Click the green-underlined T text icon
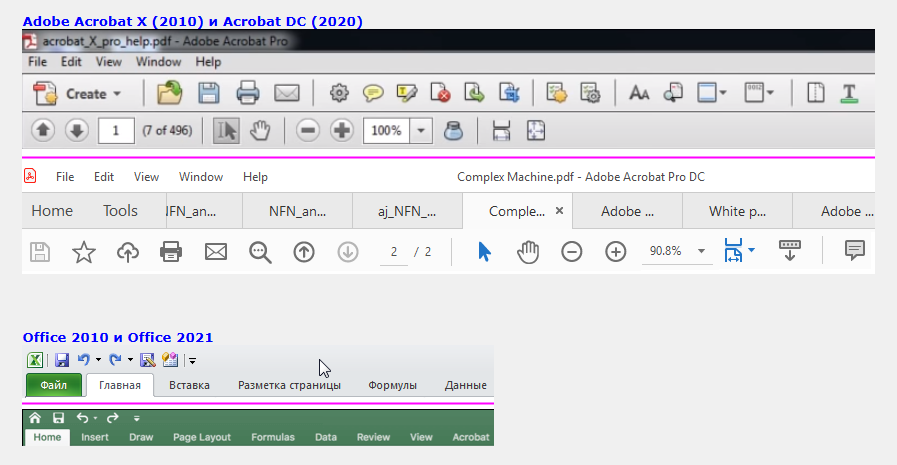The height and width of the screenshot is (465, 897). [850, 93]
